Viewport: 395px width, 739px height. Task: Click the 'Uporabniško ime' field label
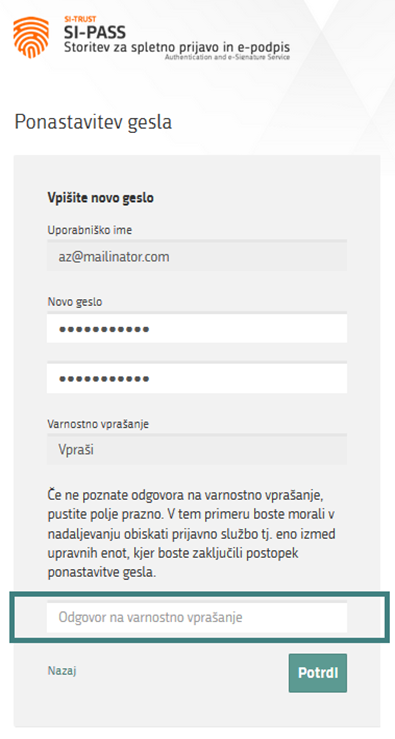[90, 230]
